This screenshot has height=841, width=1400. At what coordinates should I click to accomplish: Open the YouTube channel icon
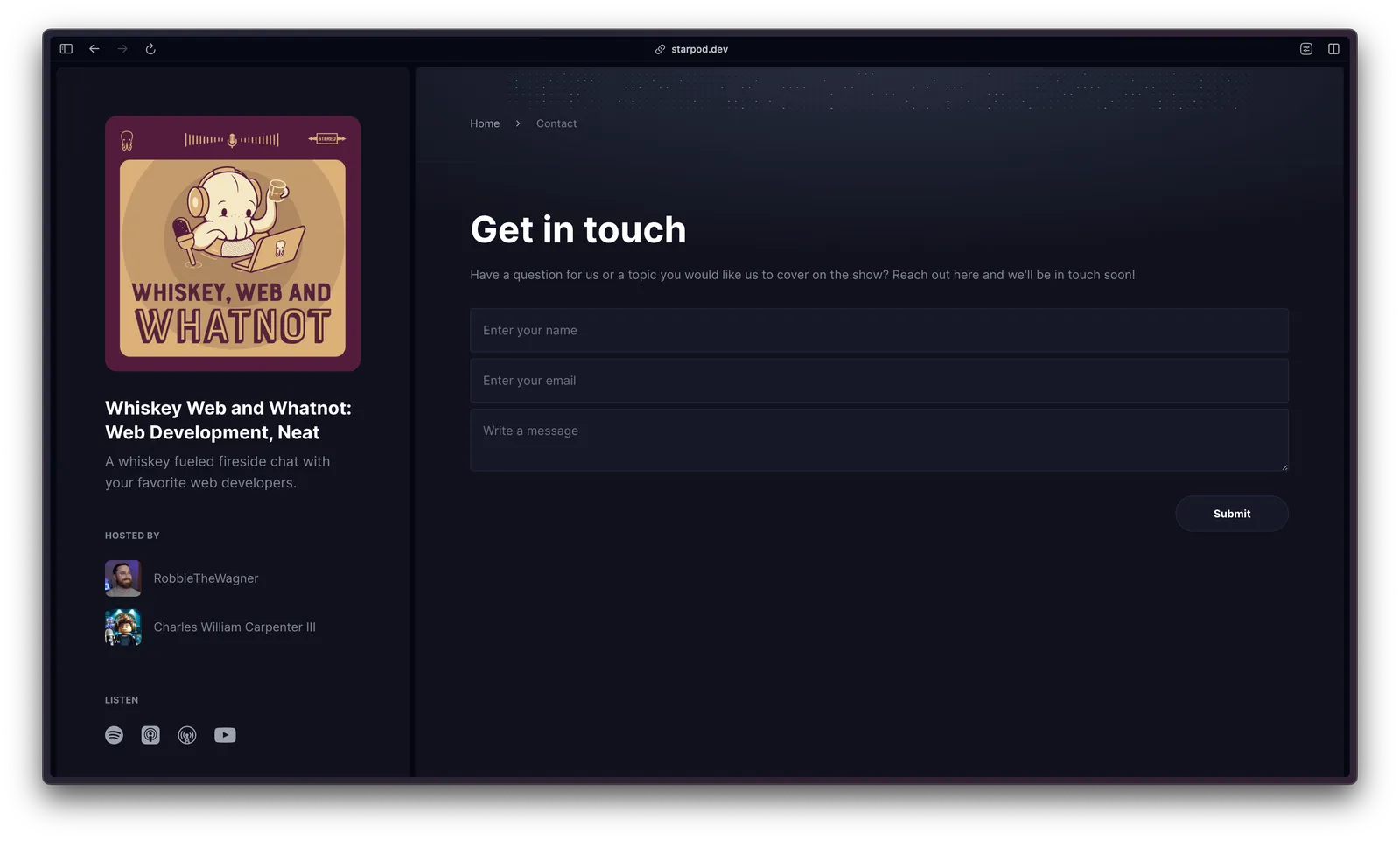coord(225,735)
